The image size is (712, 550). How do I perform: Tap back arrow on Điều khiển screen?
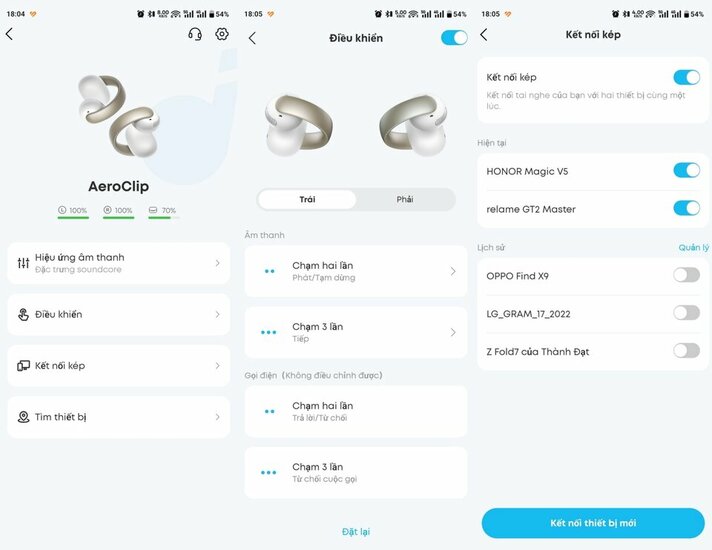[253, 38]
